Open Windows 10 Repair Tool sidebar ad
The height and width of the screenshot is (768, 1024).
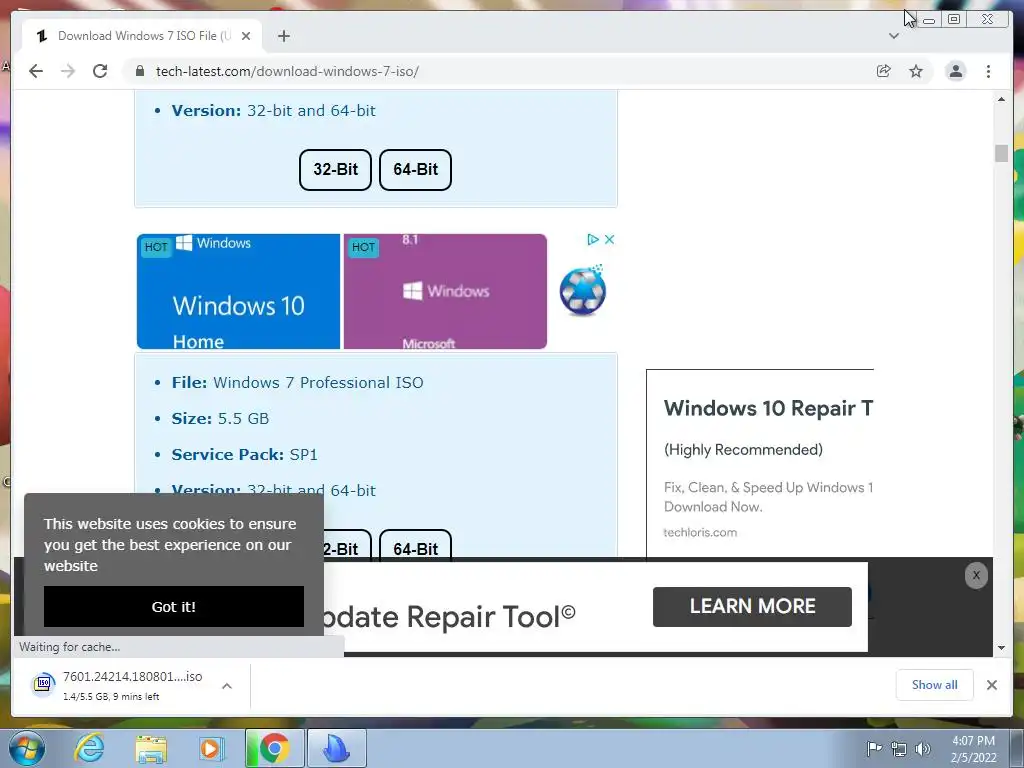click(769, 408)
